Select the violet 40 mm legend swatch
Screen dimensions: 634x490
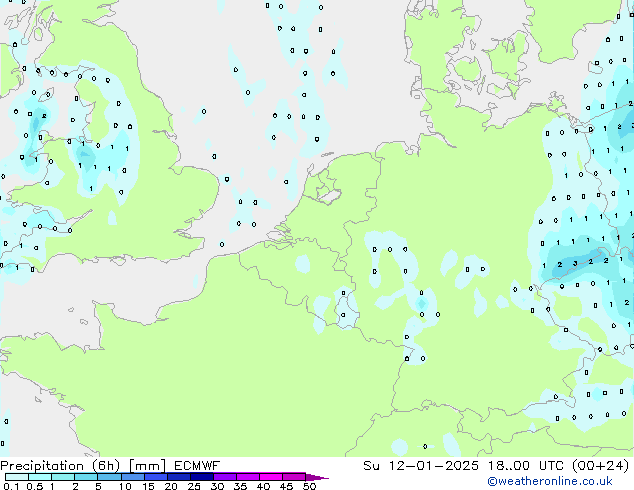271,477
